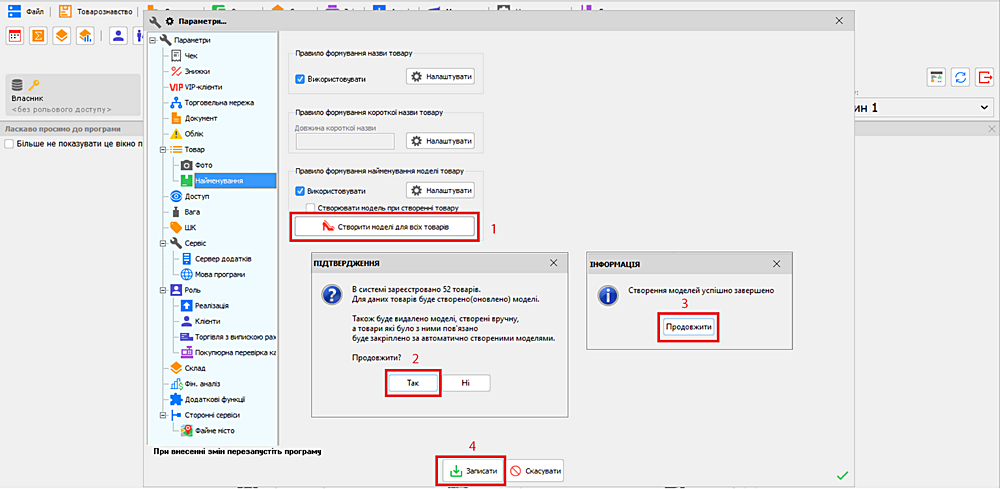
Task: Click the blue refresh icon
Action: [x=960, y=77]
